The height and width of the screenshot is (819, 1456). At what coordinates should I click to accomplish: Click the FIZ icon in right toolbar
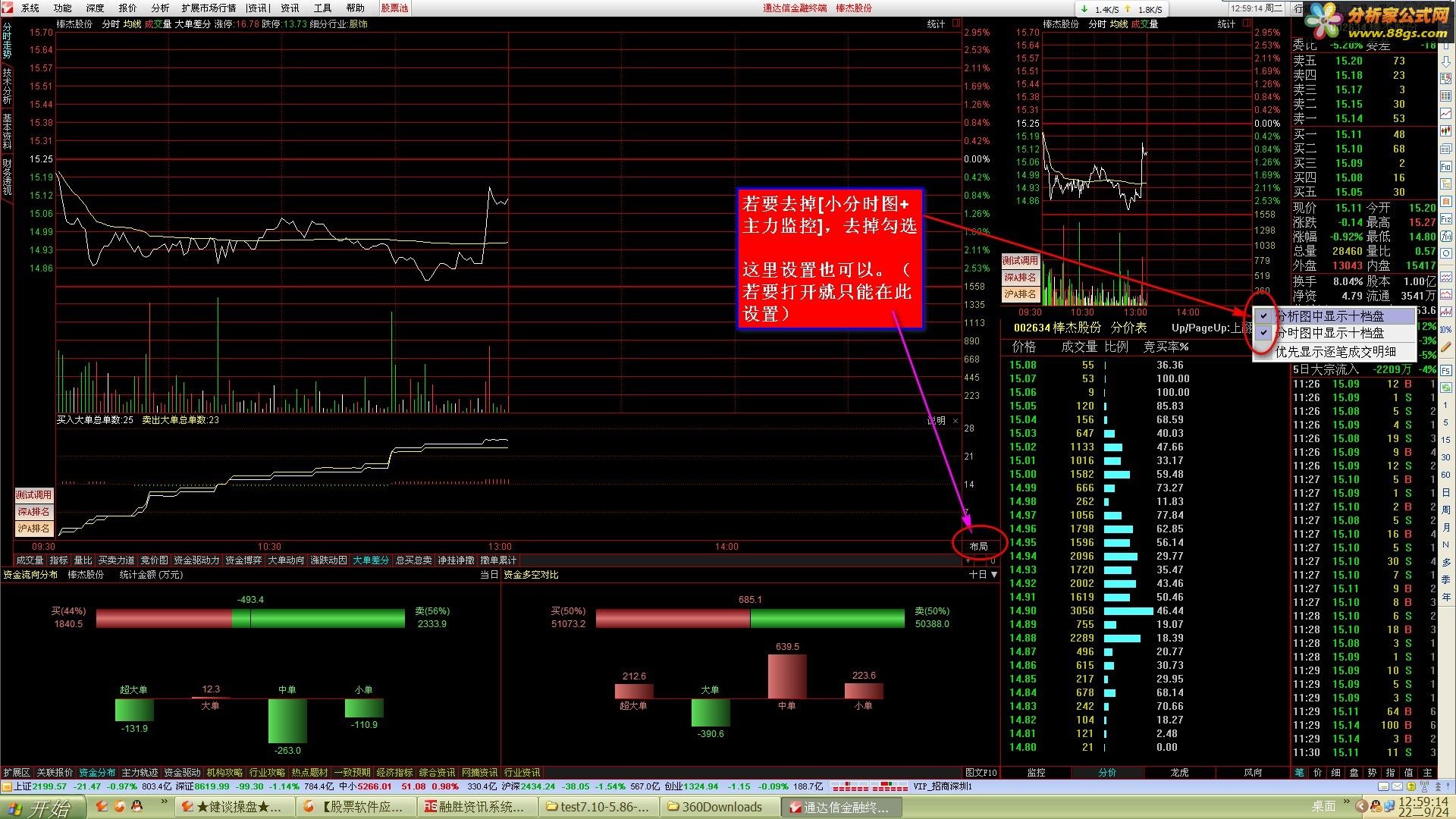pos(1446,219)
